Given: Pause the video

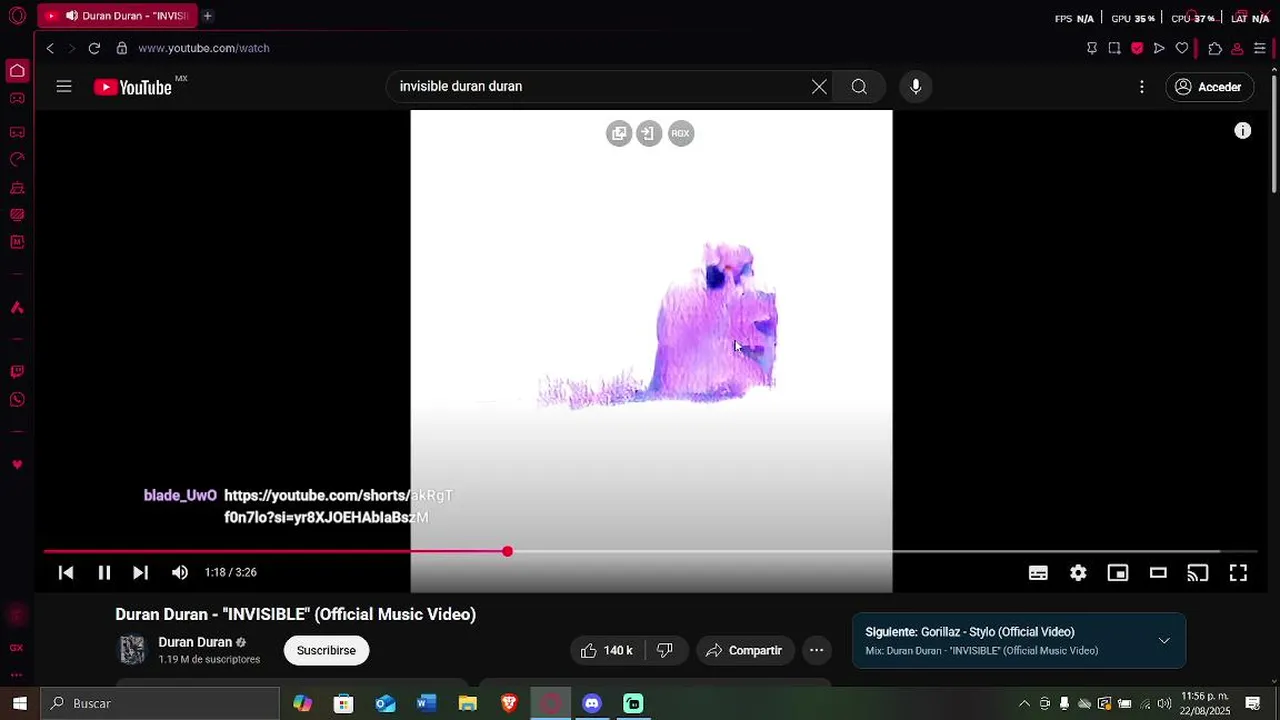Looking at the screenshot, I should click(x=104, y=573).
